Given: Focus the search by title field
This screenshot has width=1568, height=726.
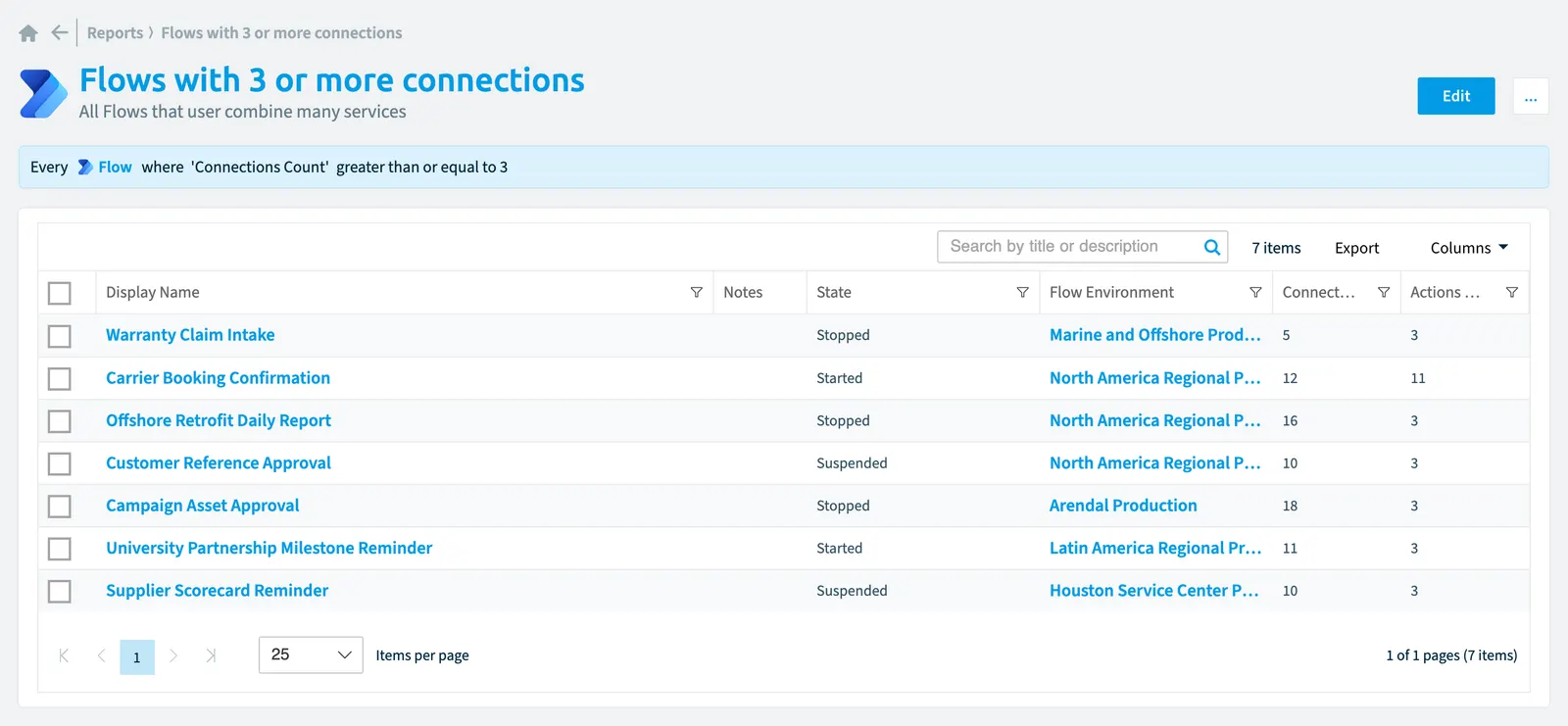Looking at the screenshot, I should tap(1068, 247).
